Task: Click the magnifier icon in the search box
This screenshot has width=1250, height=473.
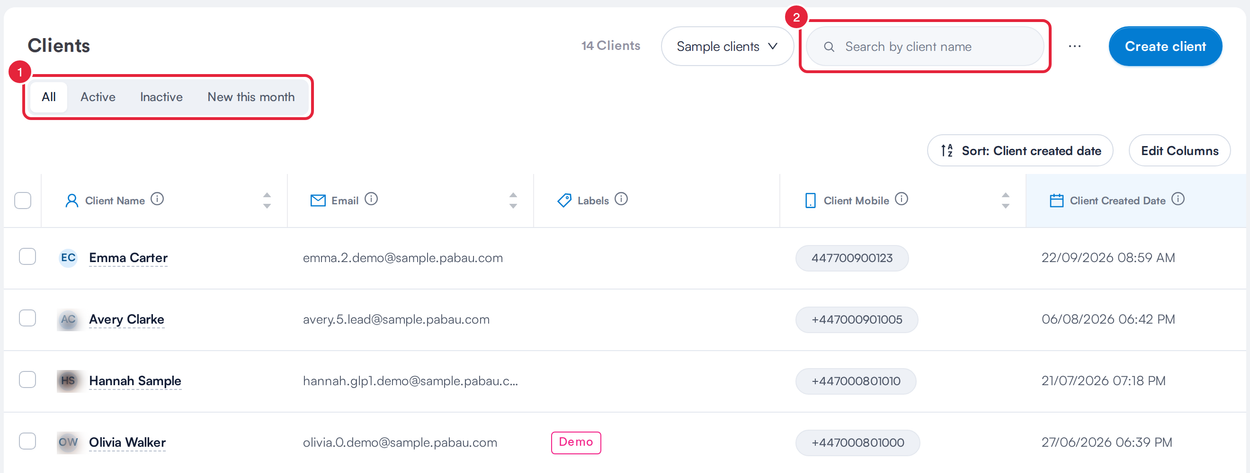Action: click(829, 47)
